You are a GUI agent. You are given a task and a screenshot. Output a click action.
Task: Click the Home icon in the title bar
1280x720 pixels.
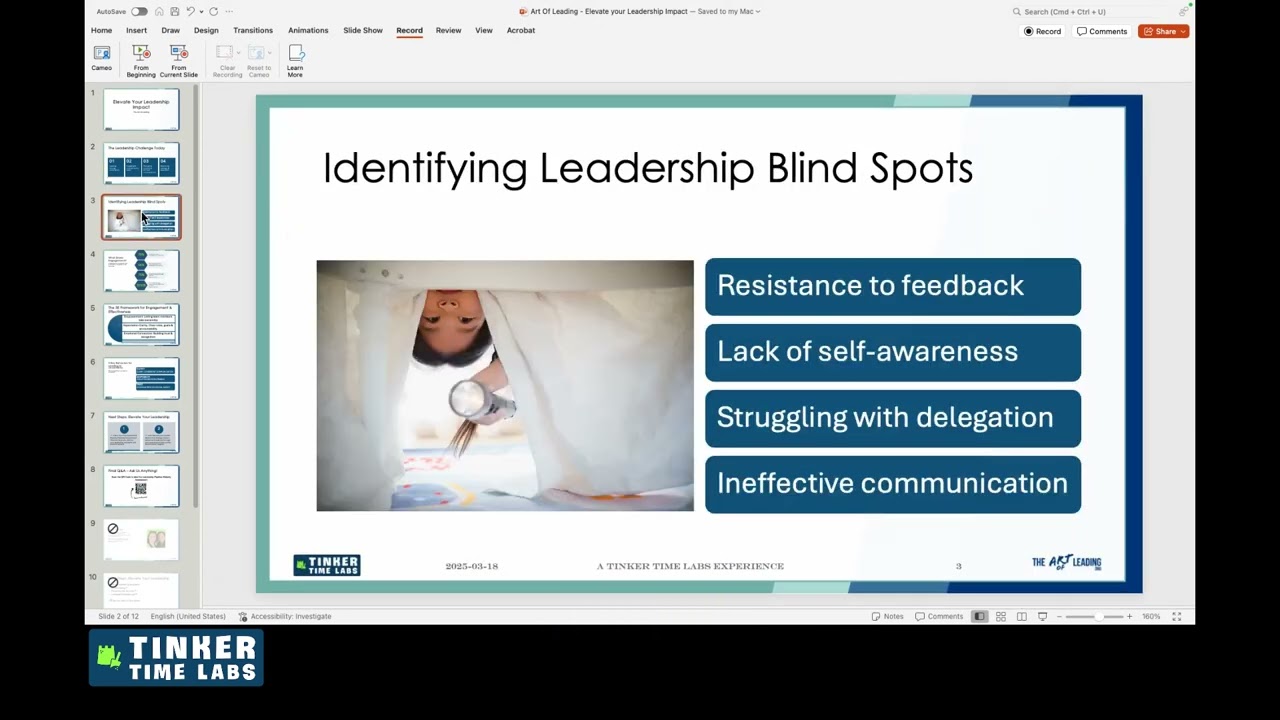coord(159,12)
